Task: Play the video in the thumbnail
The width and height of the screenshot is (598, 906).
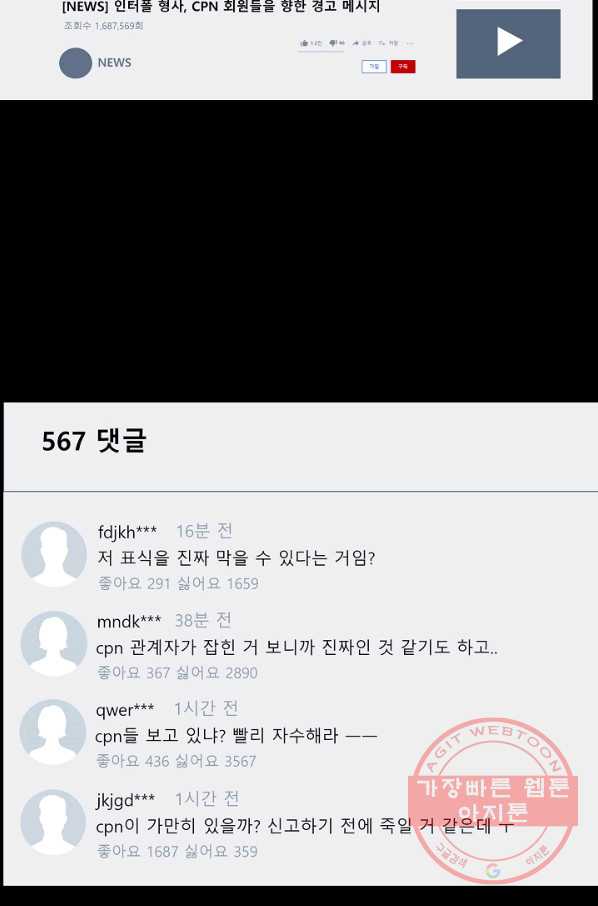Action: pos(508,43)
